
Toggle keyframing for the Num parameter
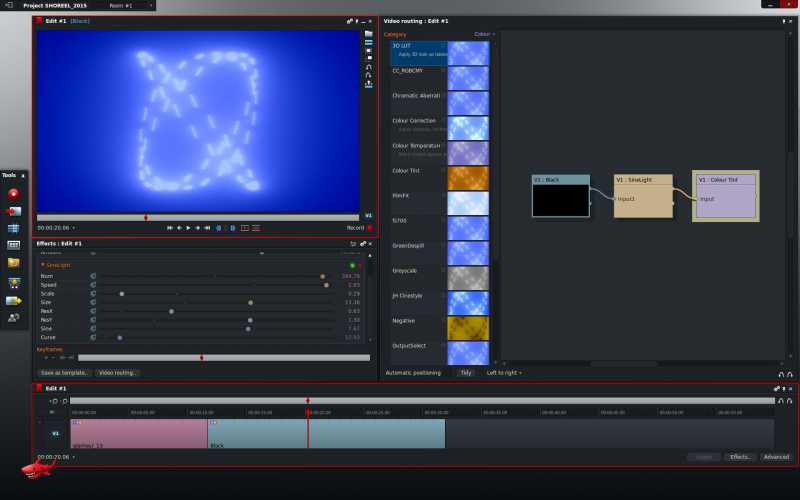coord(93,276)
